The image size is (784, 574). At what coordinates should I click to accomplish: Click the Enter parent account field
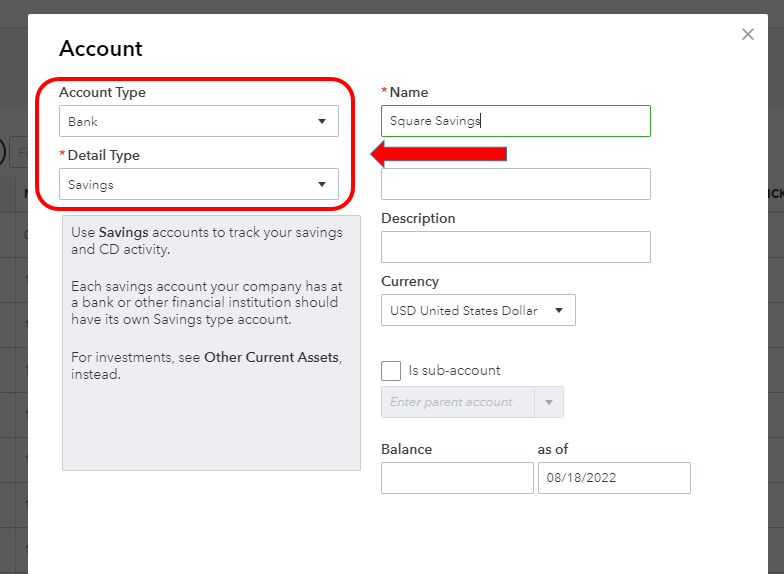pyautogui.click(x=458, y=402)
